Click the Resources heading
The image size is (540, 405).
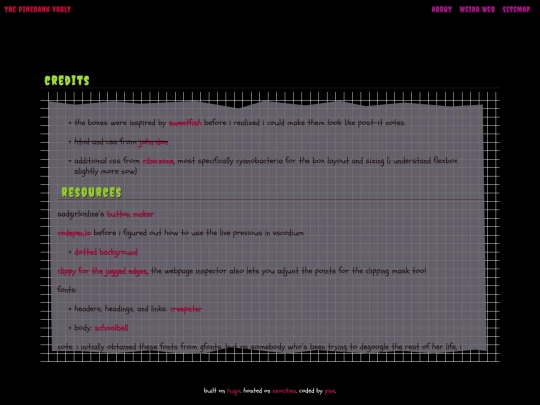click(92, 192)
